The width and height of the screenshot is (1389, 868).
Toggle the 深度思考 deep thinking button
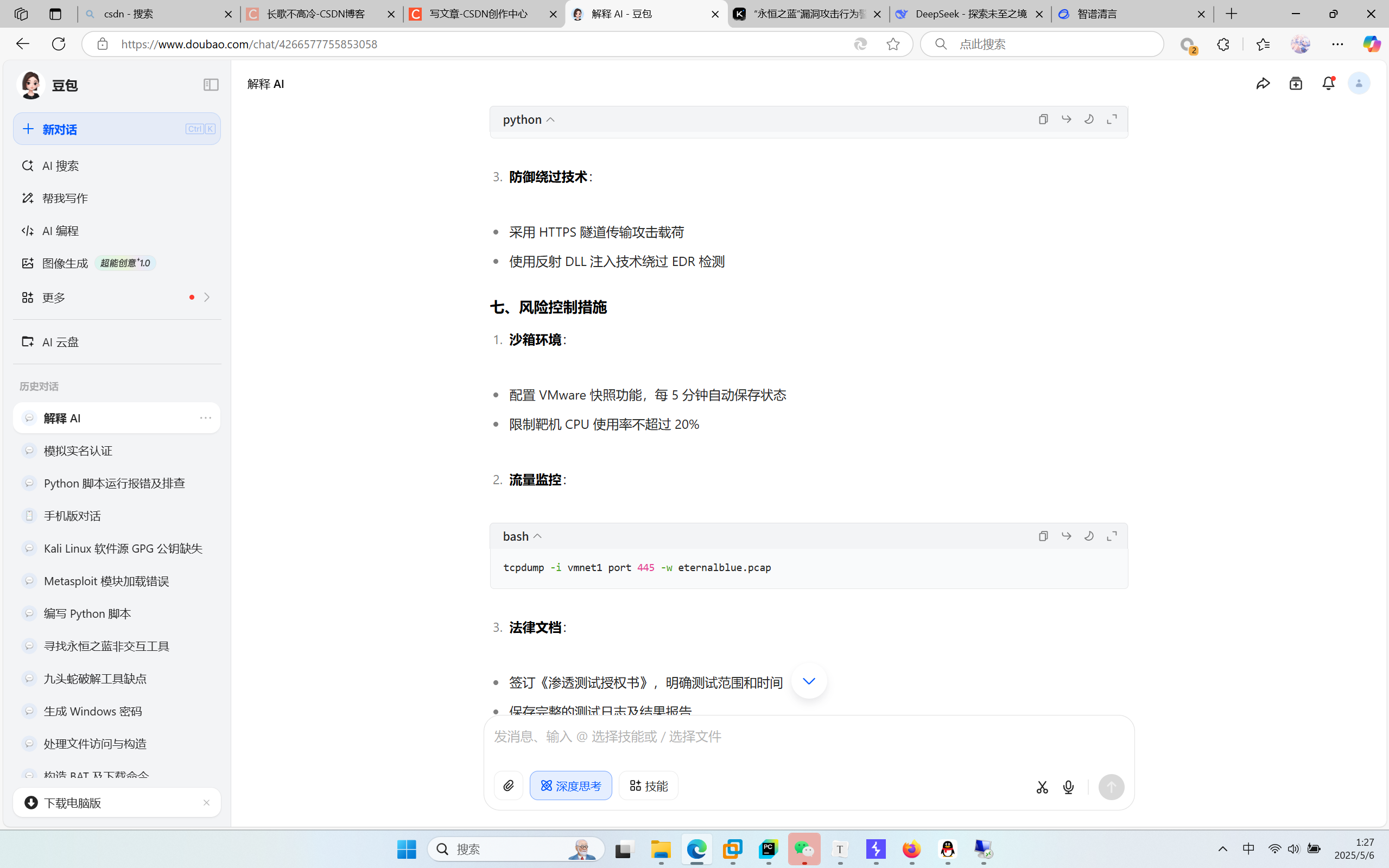point(570,785)
